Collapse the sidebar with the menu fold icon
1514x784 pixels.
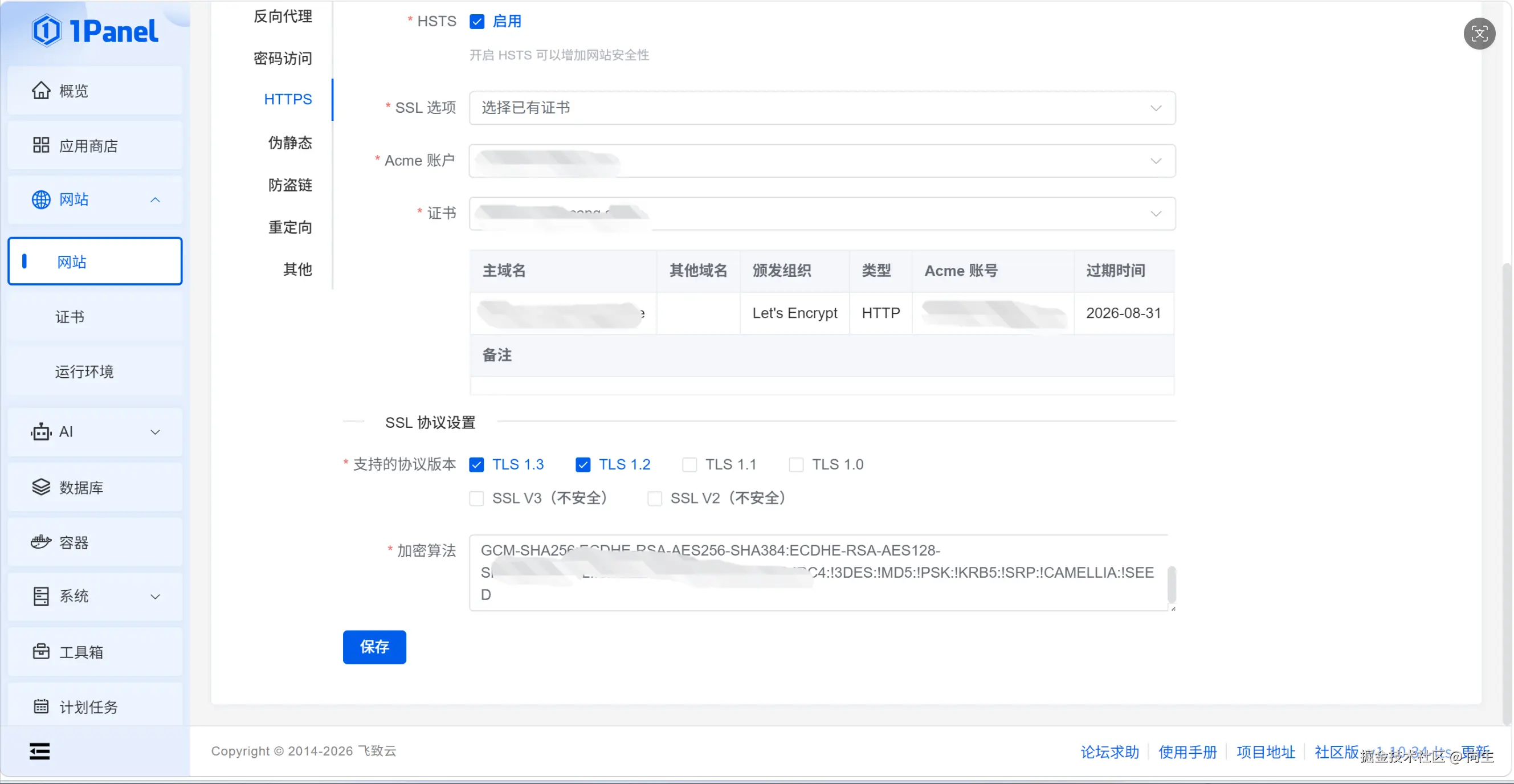[39, 751]
